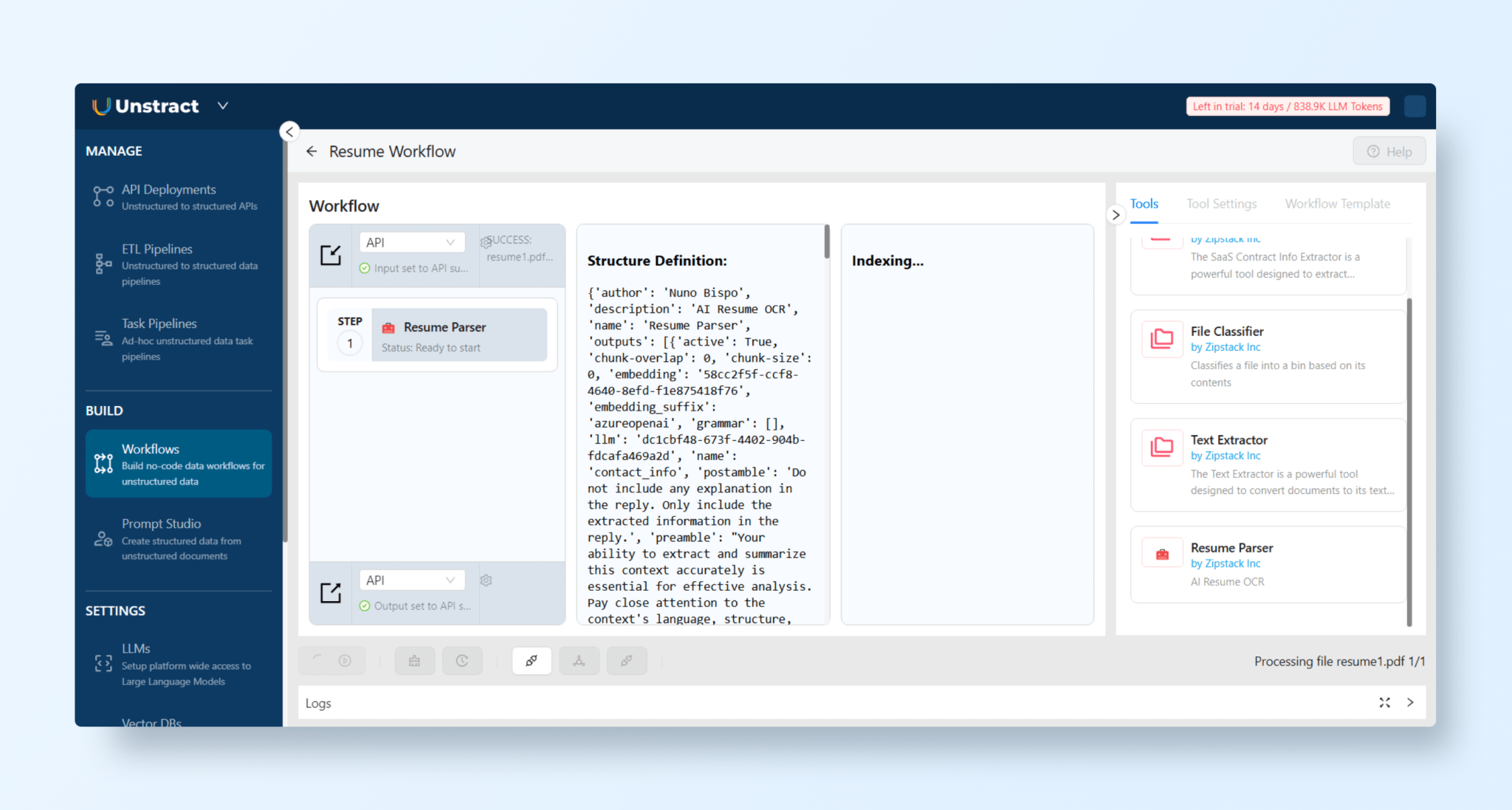1512x810 pixels.
Task: Open workflow execution history clock icon
Action: (462, 661)
